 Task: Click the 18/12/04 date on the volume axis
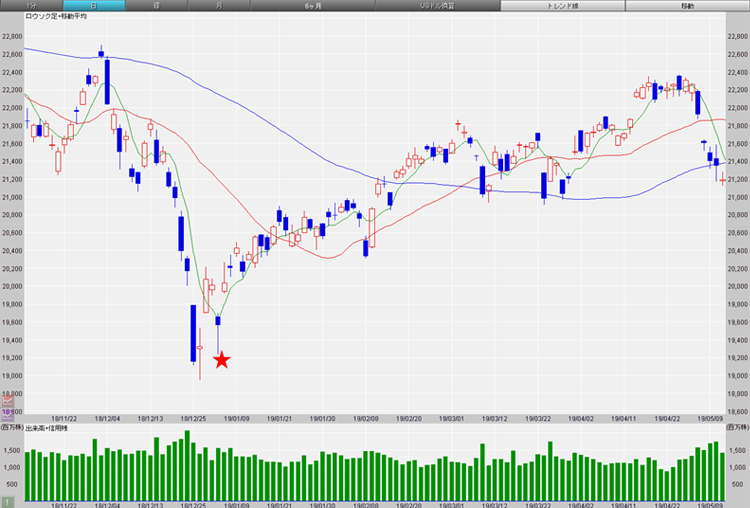(x=108, y=506)
